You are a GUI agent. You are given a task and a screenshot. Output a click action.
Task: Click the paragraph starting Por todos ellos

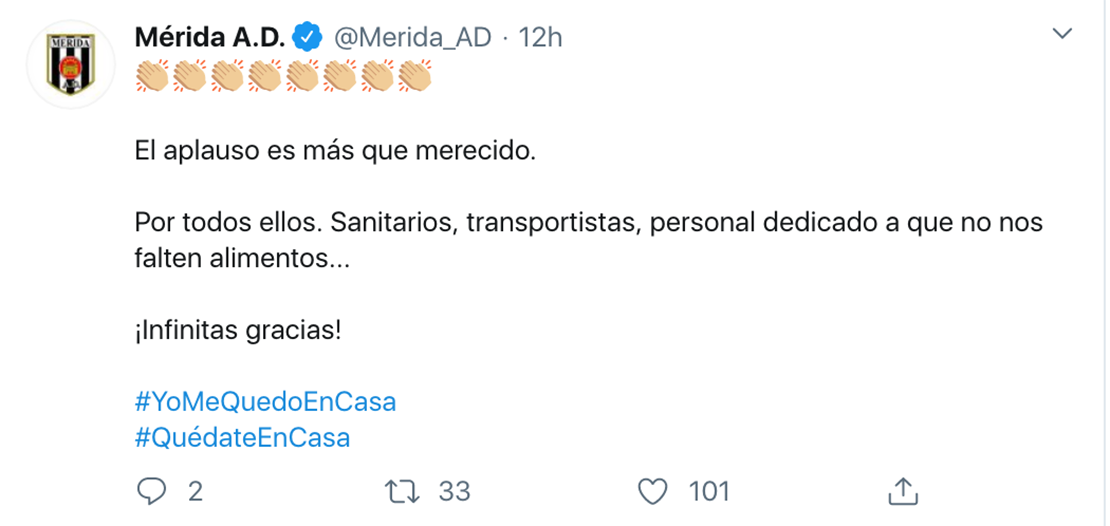click(x=589, y=241)
